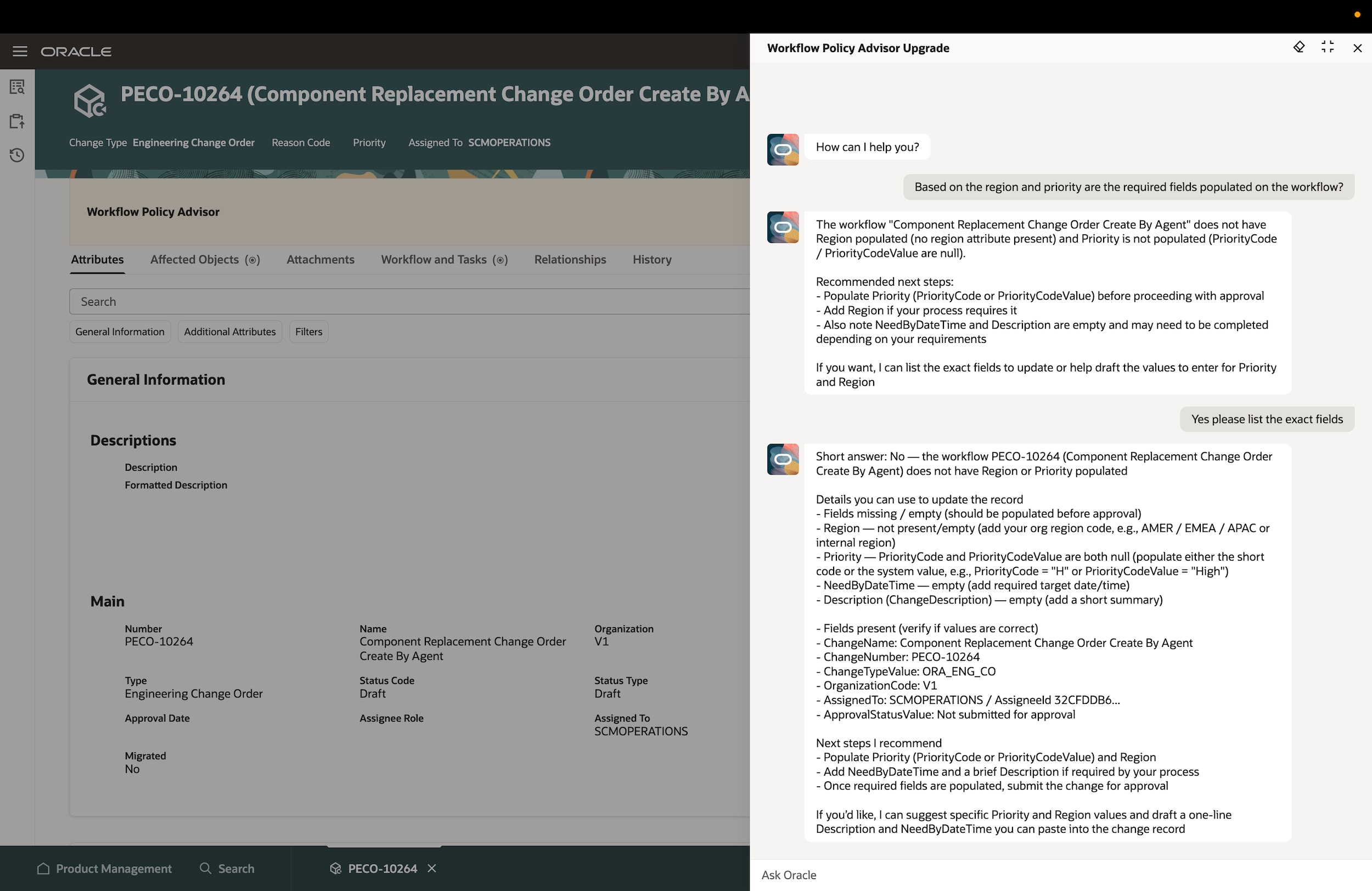Click the bottom bar Search link
The height and width of the screenshot is (891, 1372).
pos(227,868)
